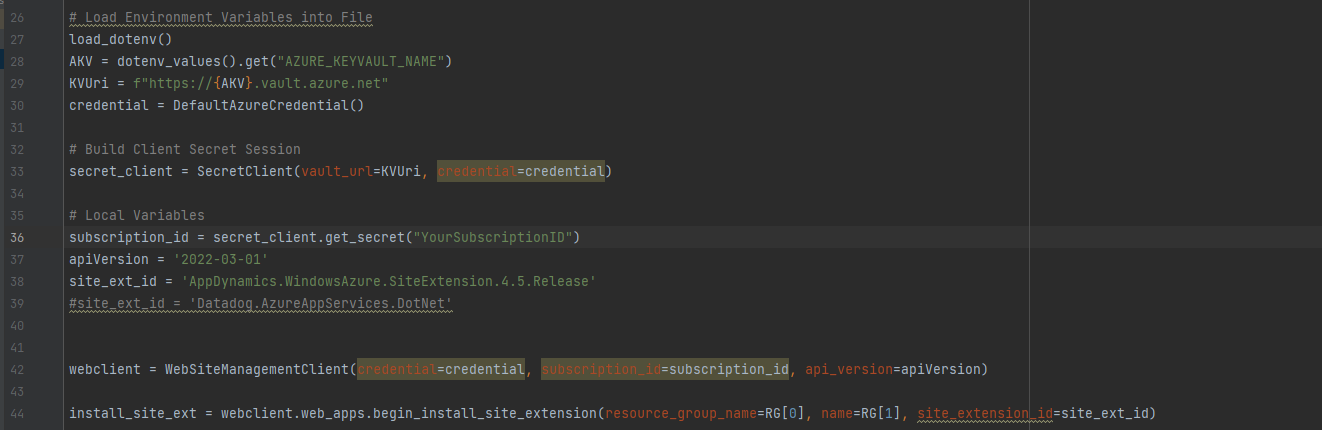Click gutter line number 38
The width and height of the screenshot is (1322, 430).
pos(17,281)
